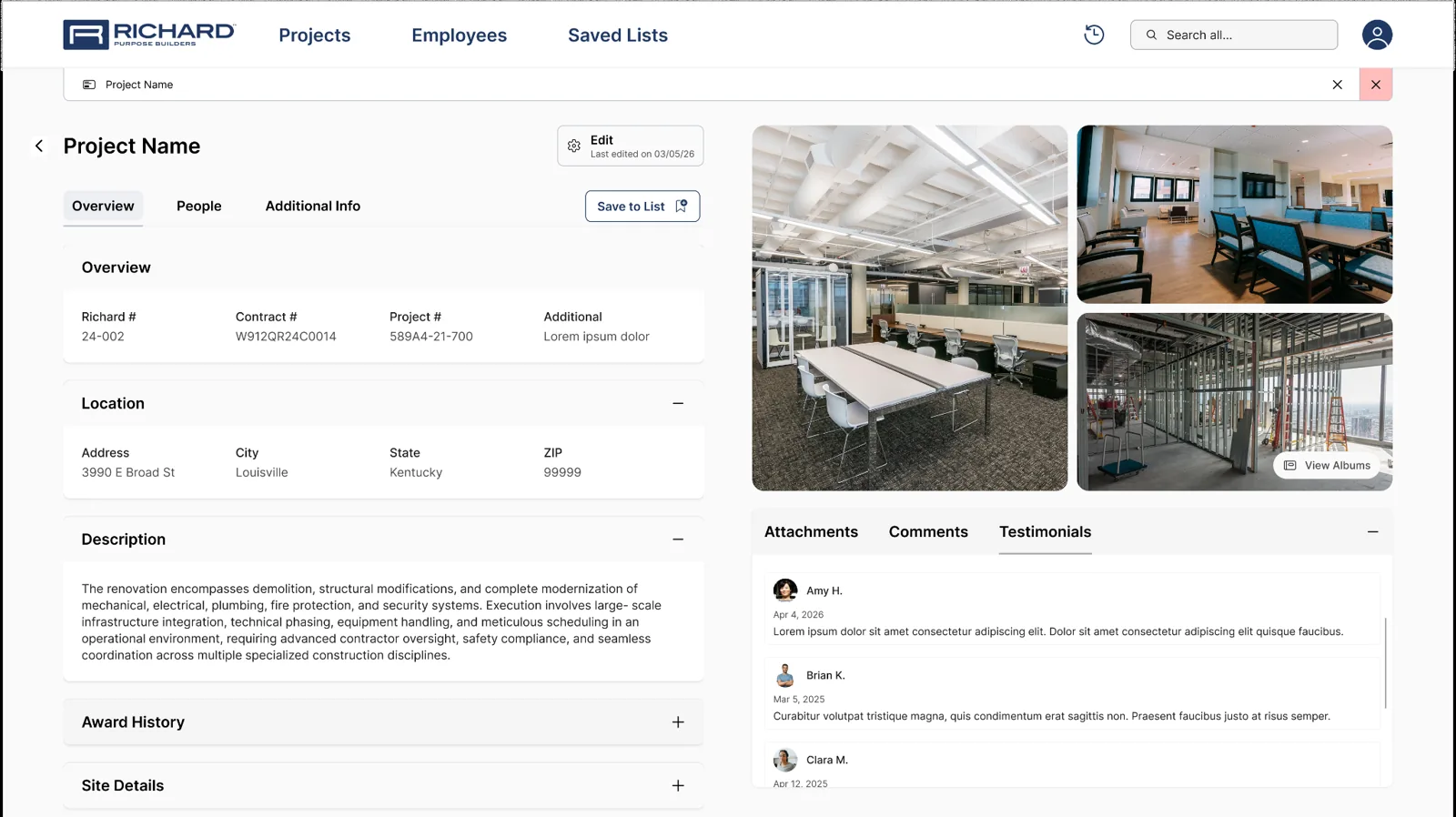
Task: Click Save to List button
Action: pos(642,207)
